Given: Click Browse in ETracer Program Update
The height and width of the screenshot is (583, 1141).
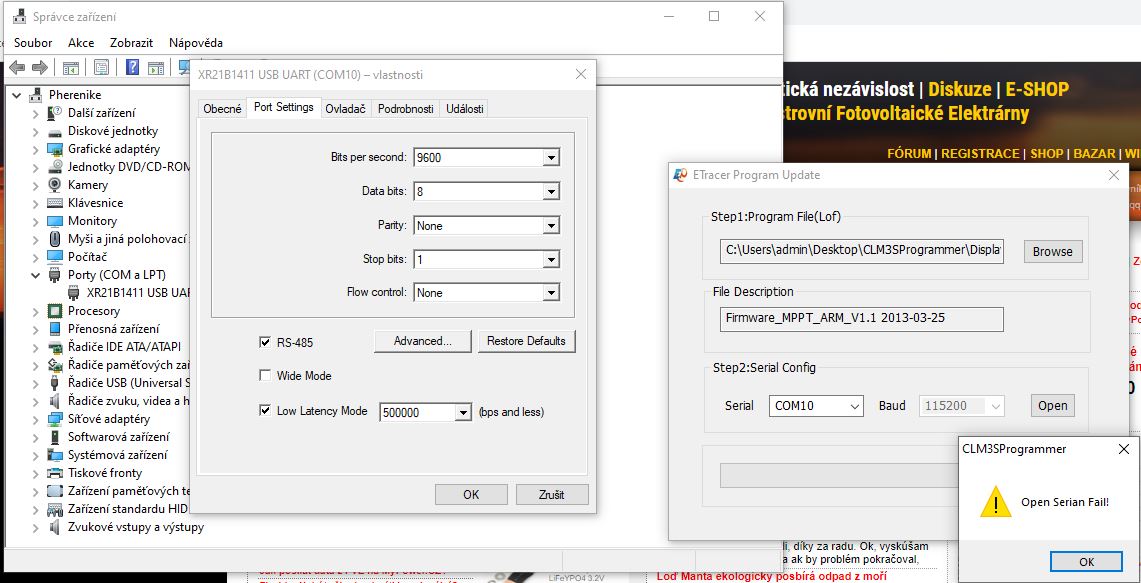Looking at the screenshot, I should [x=1053, y=251].
